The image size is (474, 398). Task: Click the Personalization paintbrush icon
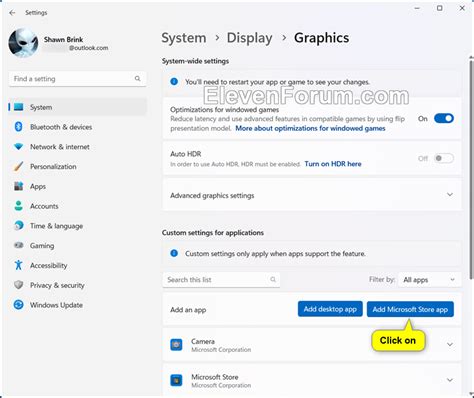tap(19, 166)
